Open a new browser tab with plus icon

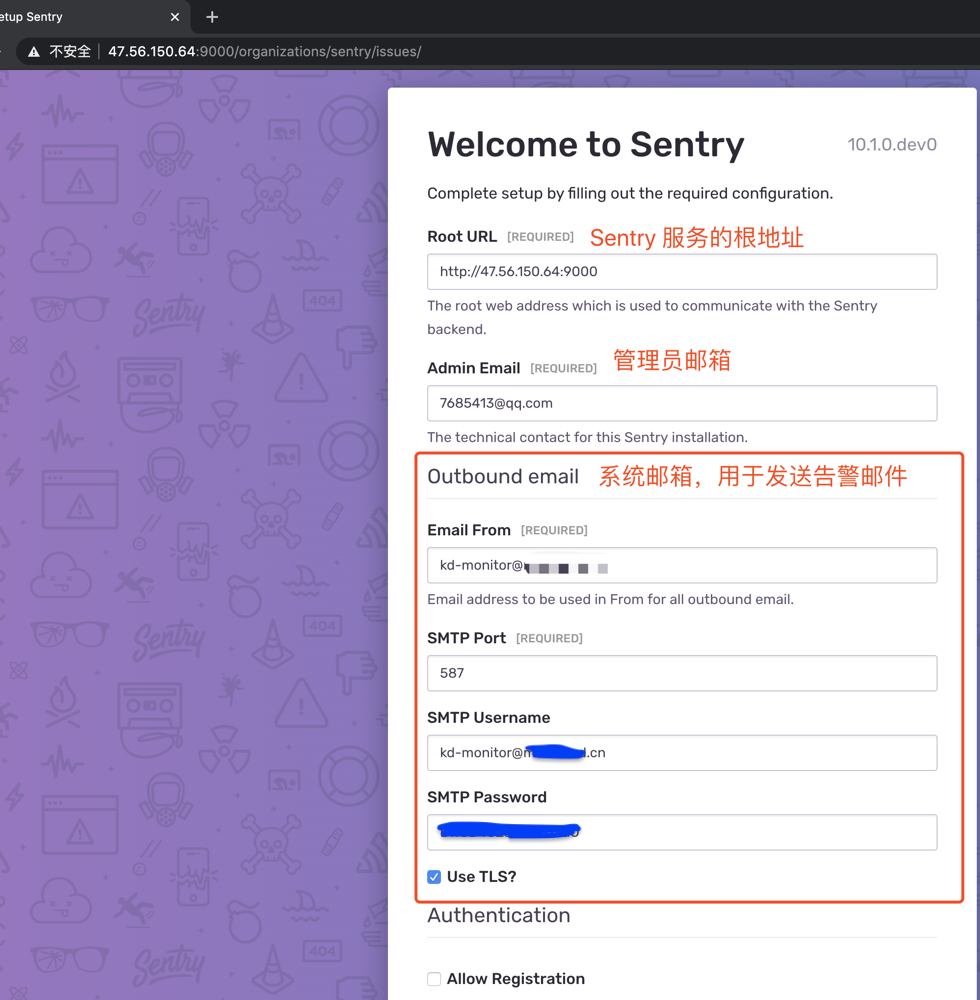click(212, 17)
